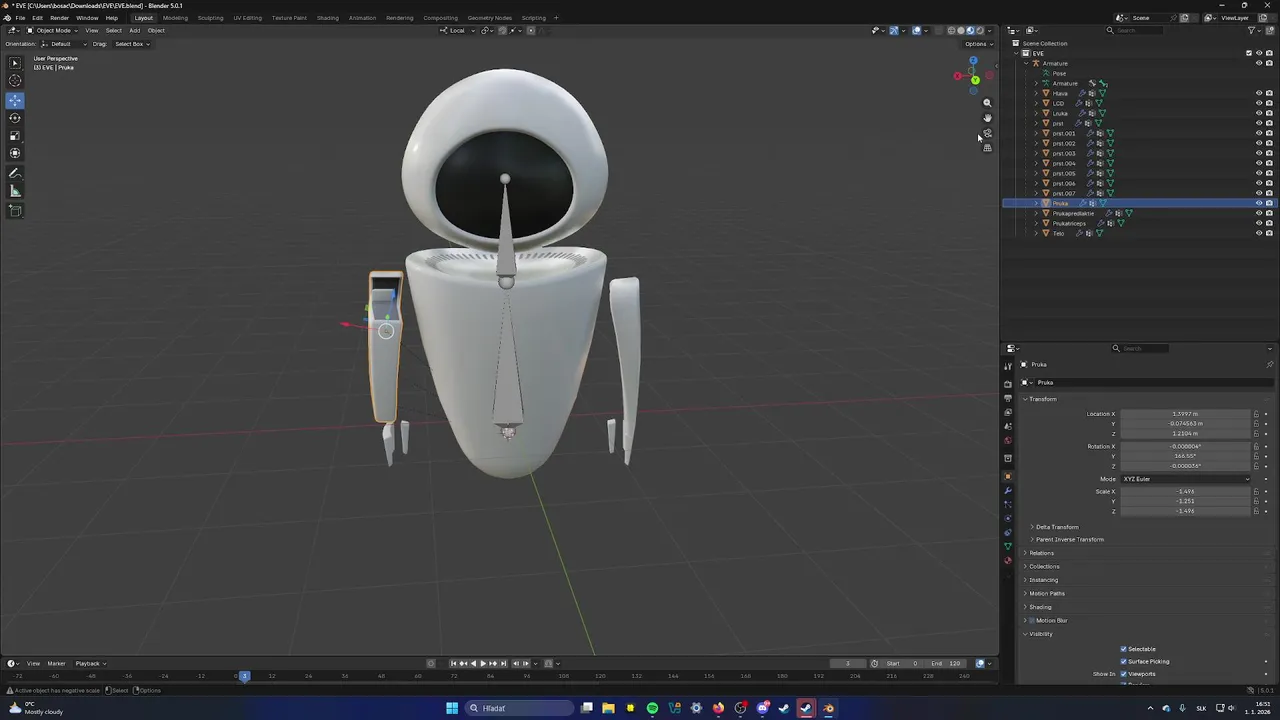The image size is (1280, 720).
Task: Click the modifier wrench icon beside Hlava
Action: coord(1082,93)
